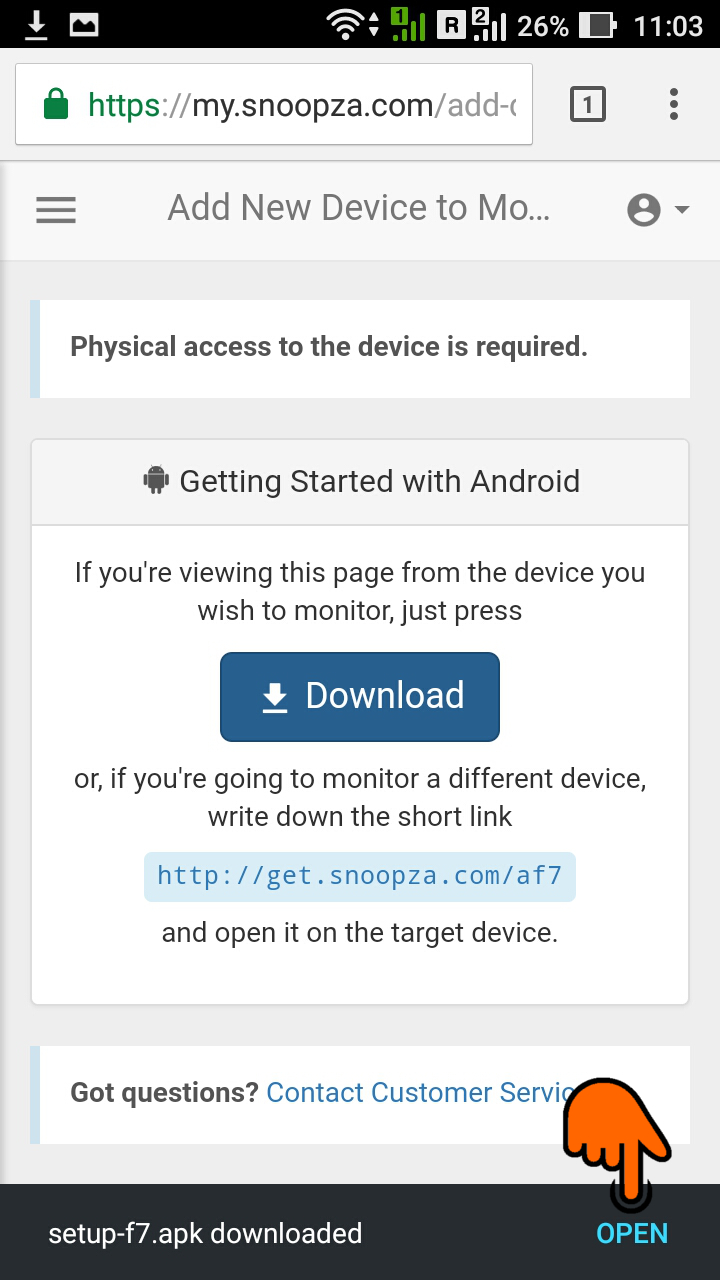Image resolution: width=720 pixels, height=1280 pixels.
Task: Tap the download arrow icon inside Download button
Action: point(275,698)
